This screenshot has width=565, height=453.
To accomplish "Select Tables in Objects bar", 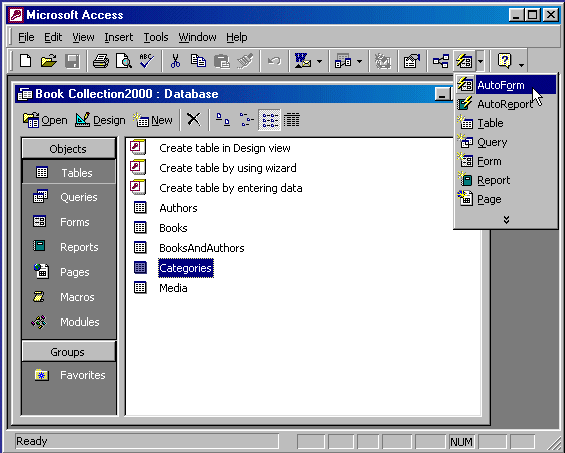I will (x=69, y=173).
